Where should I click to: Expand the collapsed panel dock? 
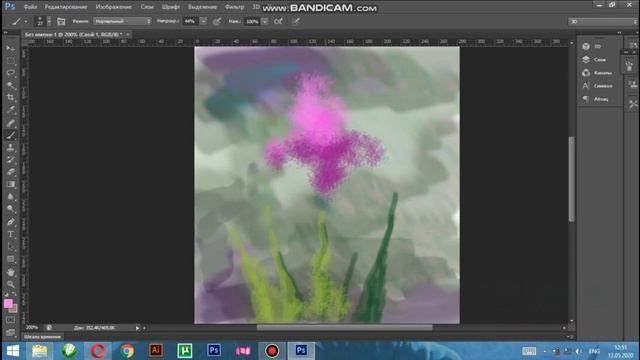tap(619, 32)
